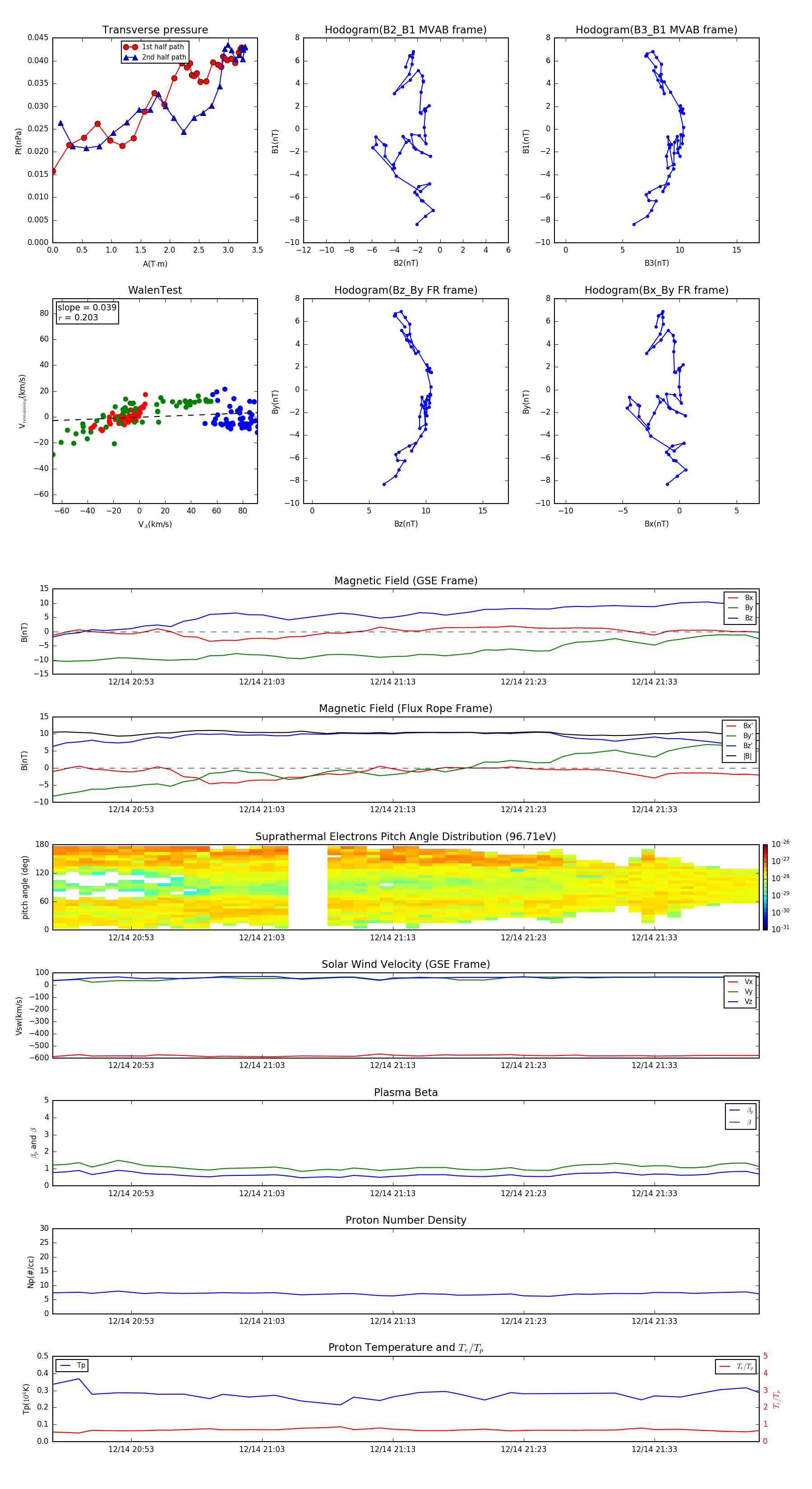Image resolution: width=812 pixels, height=1489 pixels.
Task: Click the "B2(nT)" x-axis label
Action: click(x=406, y=263)
